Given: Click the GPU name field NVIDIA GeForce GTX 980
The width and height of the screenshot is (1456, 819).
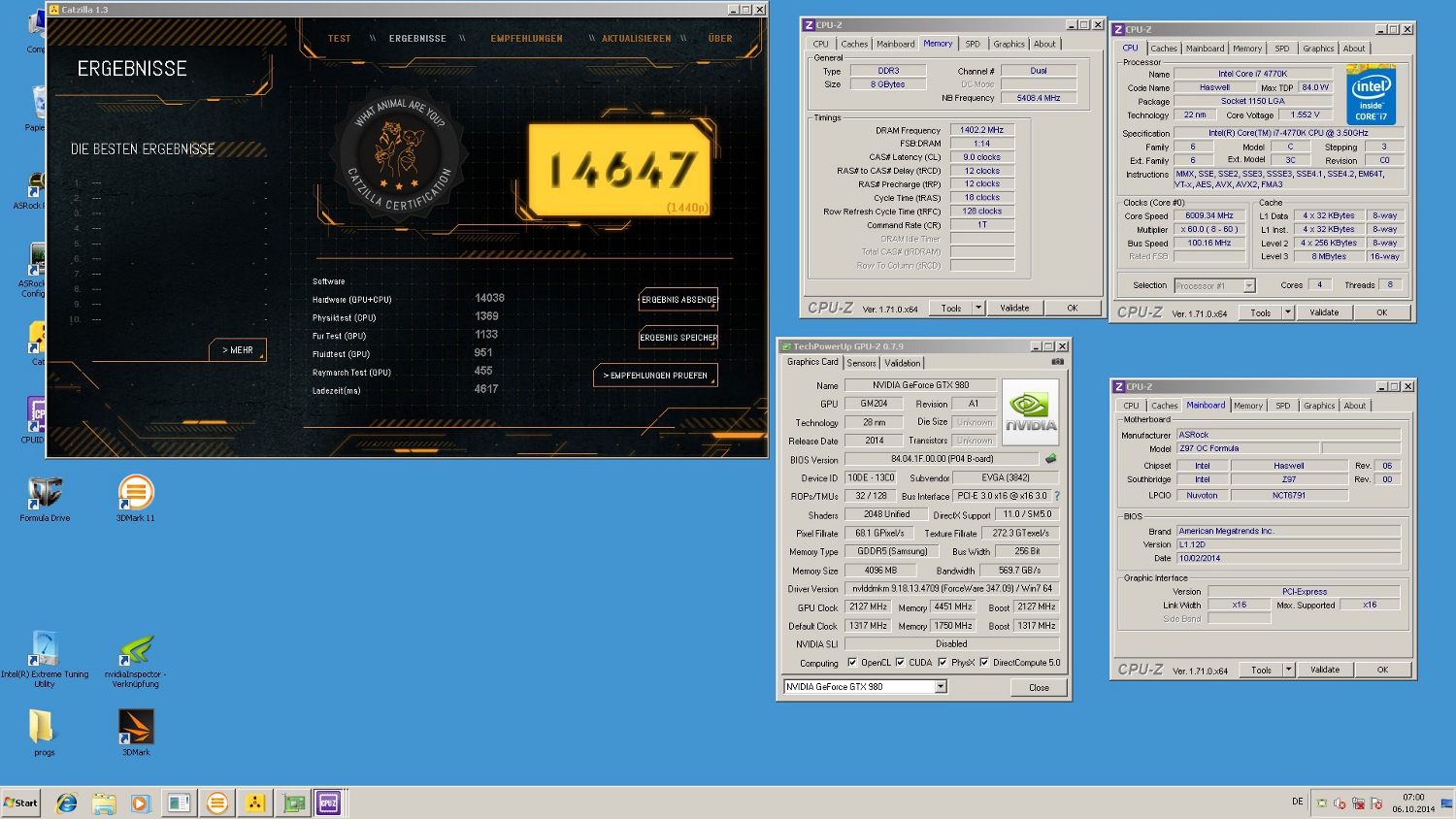Looking at the screenshot, I should pyautogui.click(x=920, y=385).
